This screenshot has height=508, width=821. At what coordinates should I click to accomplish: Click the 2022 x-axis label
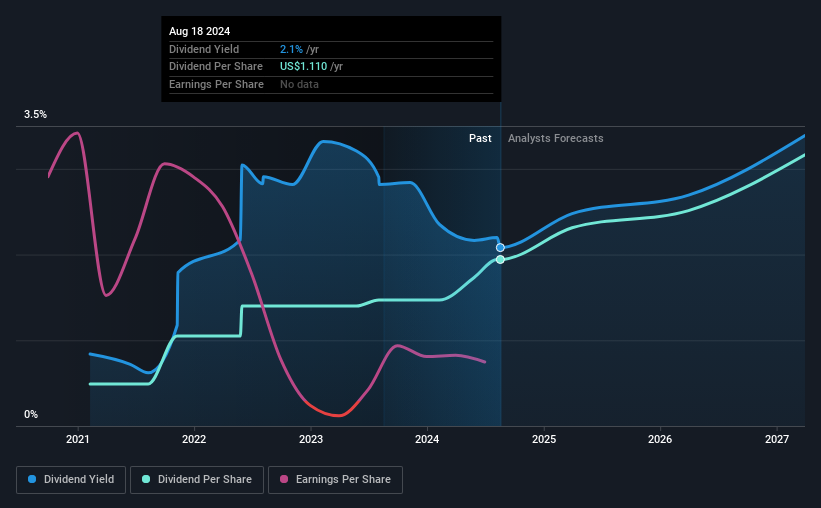point(194,439)
